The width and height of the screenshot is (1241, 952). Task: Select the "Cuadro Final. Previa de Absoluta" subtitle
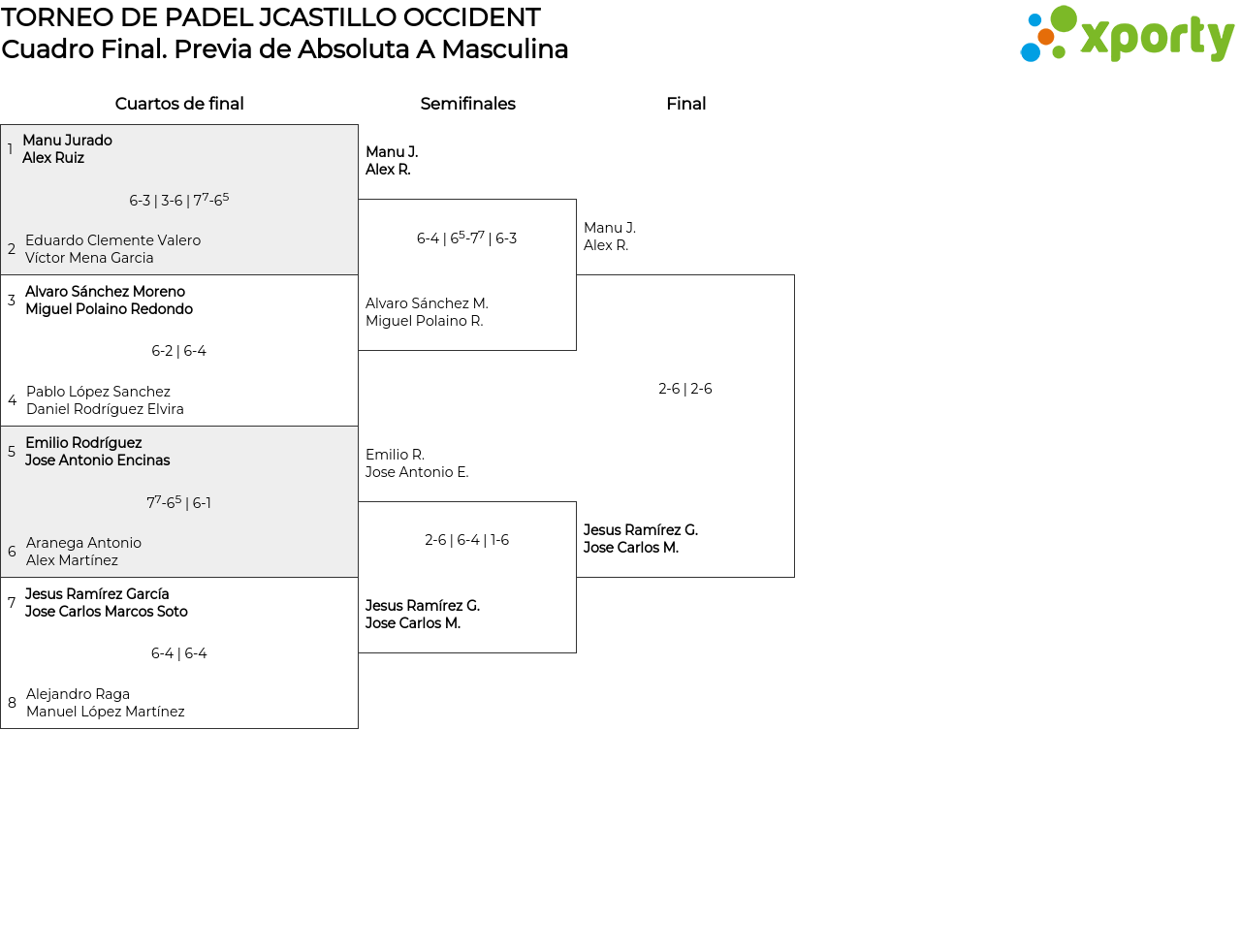284,49
